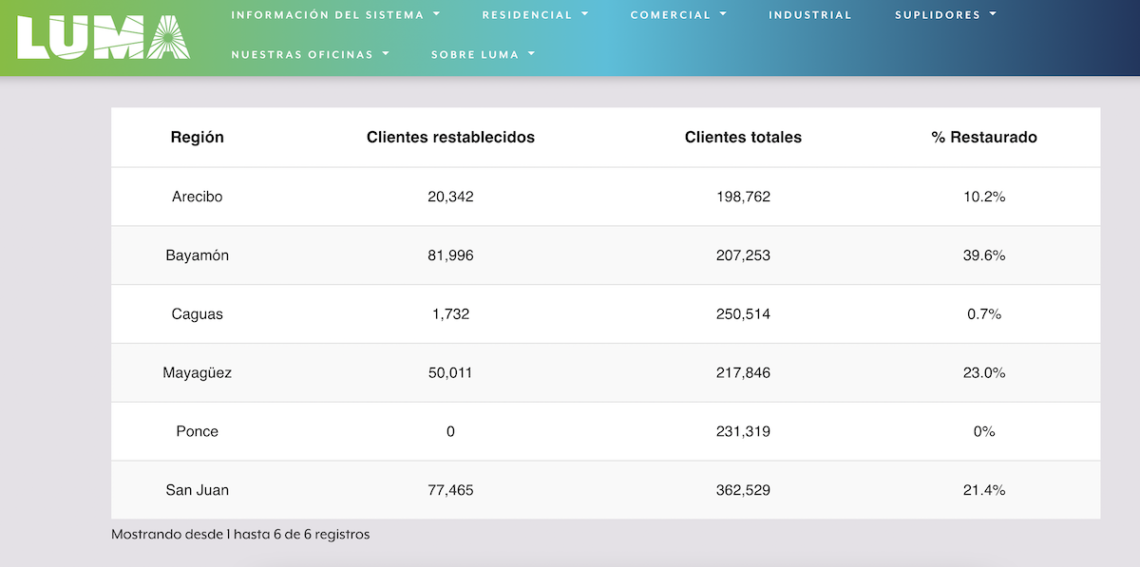Open Información del Sistema dropdown menu

click(335, 15)
